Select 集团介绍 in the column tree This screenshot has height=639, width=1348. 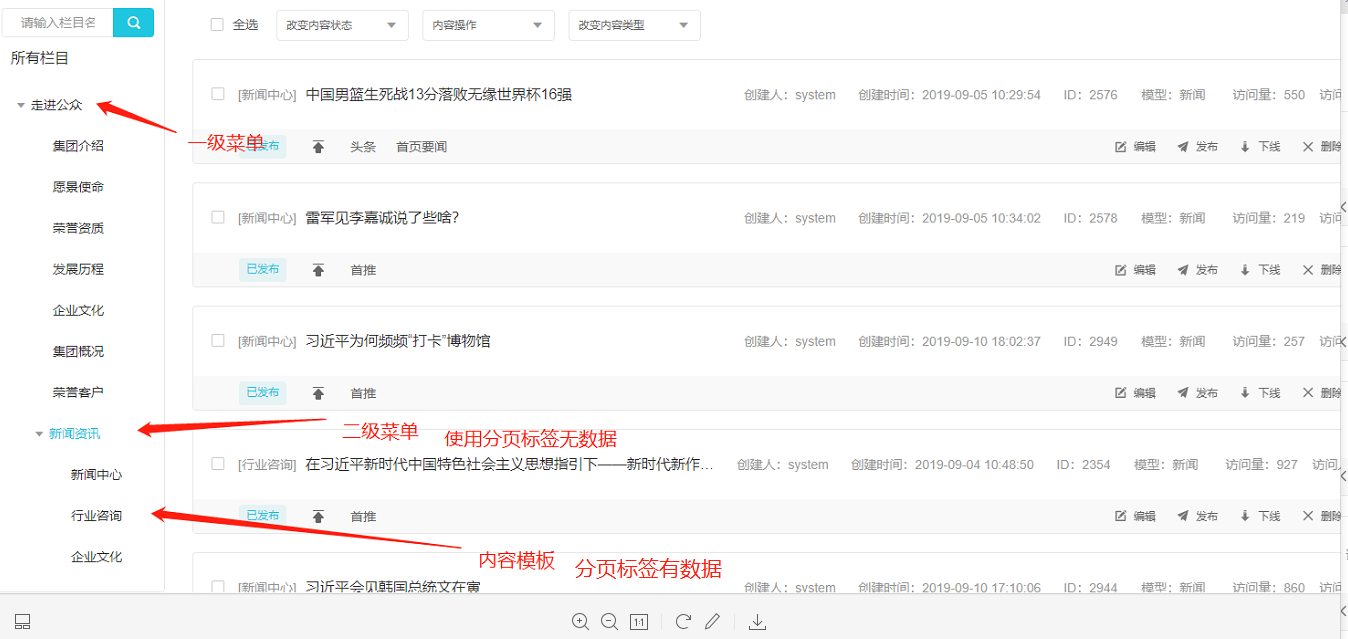click(78, 146)
